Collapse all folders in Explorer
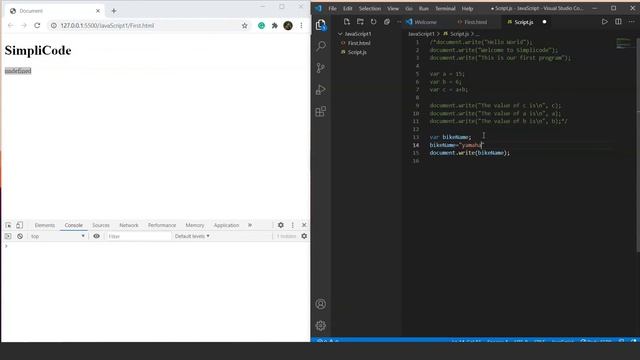Screen dimensions: 640x360 click(387, 22)
